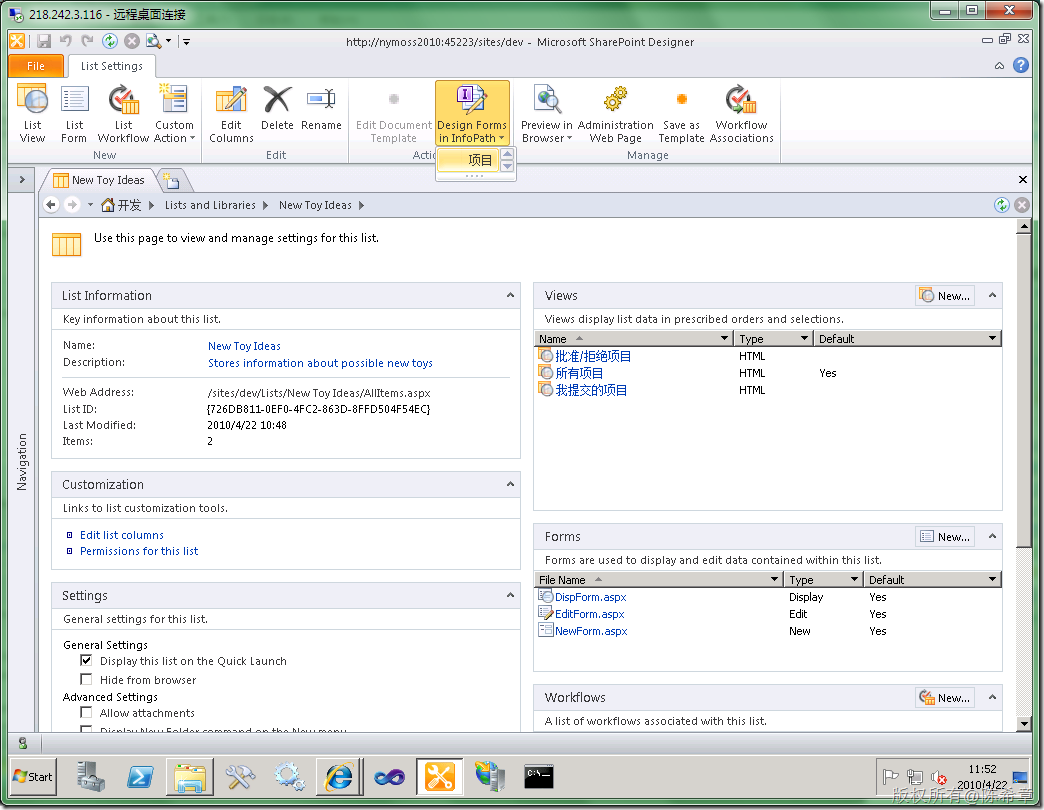This screenshot has height=810, width=1044.
Task: Enable Hide from browser checkbox
Action: point(86,679)
